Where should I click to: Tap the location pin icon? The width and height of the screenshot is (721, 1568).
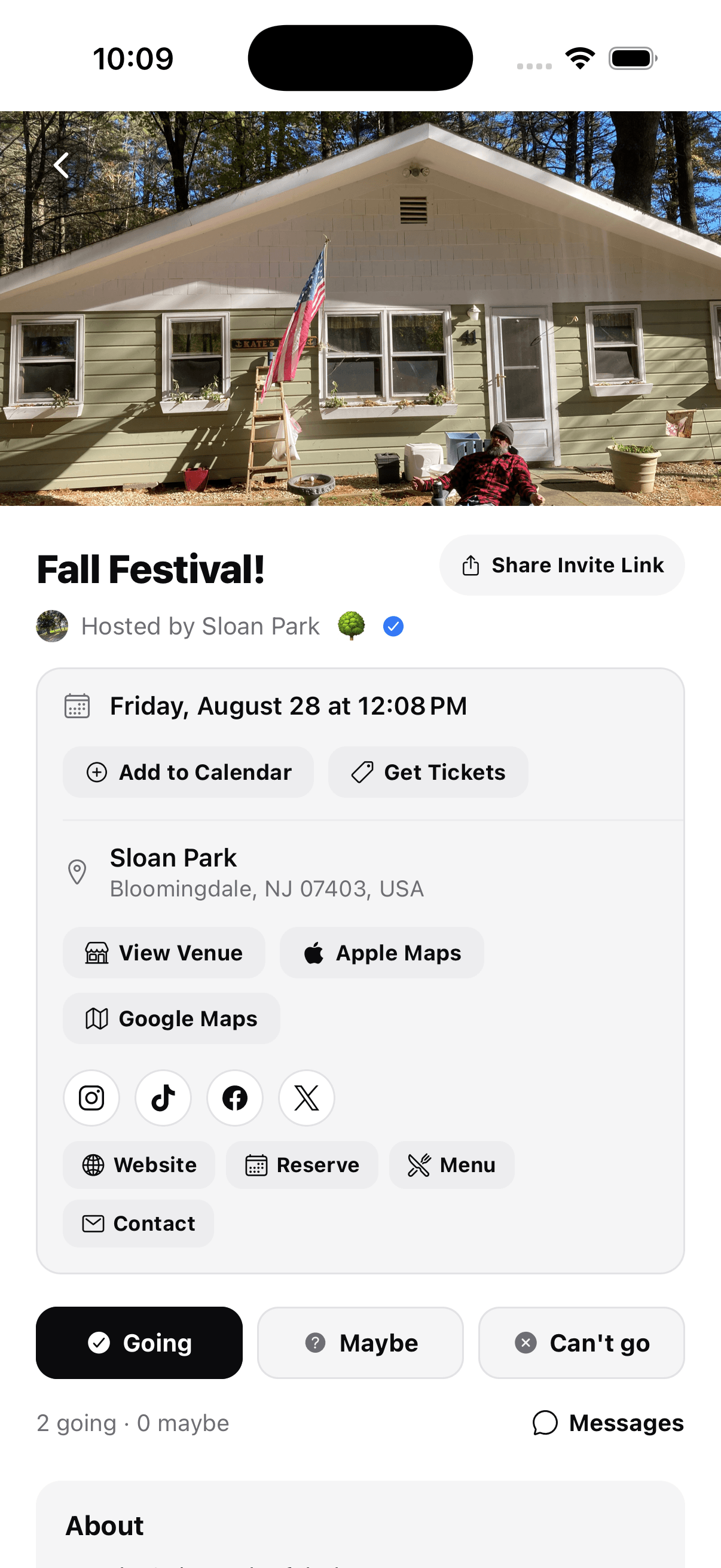coord(77,872)
